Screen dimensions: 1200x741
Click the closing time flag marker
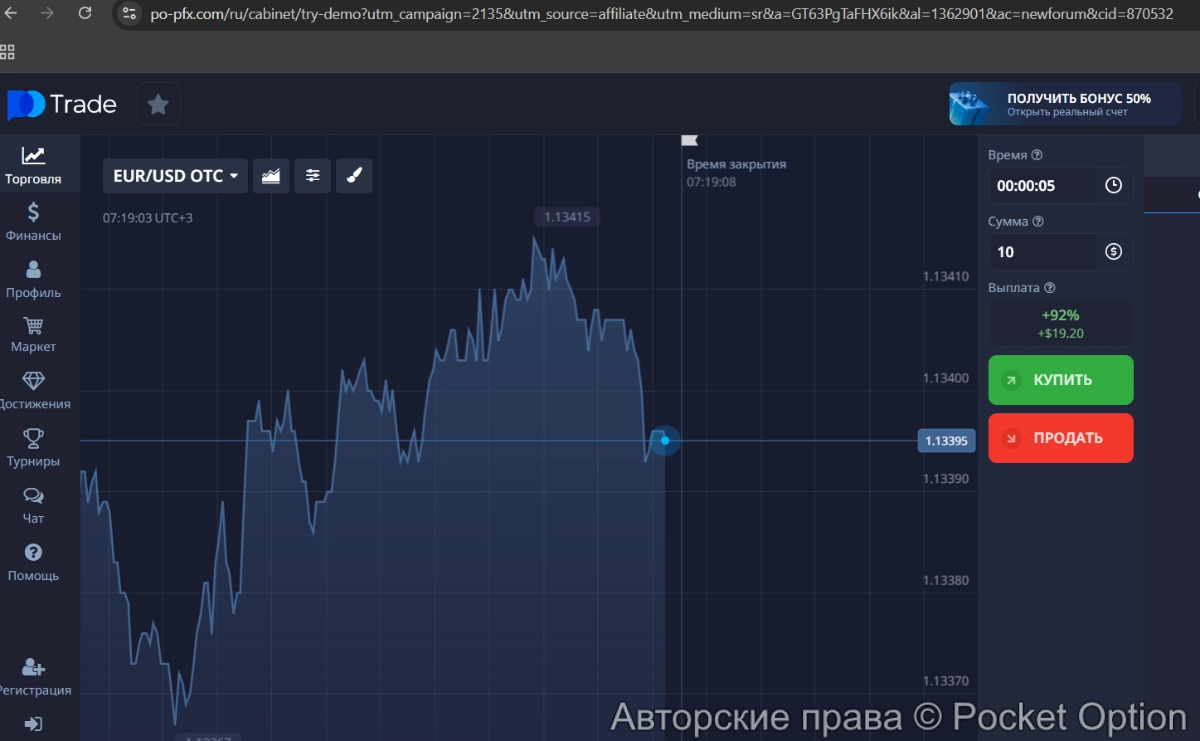pyautogui.click(x=689, y=140)
